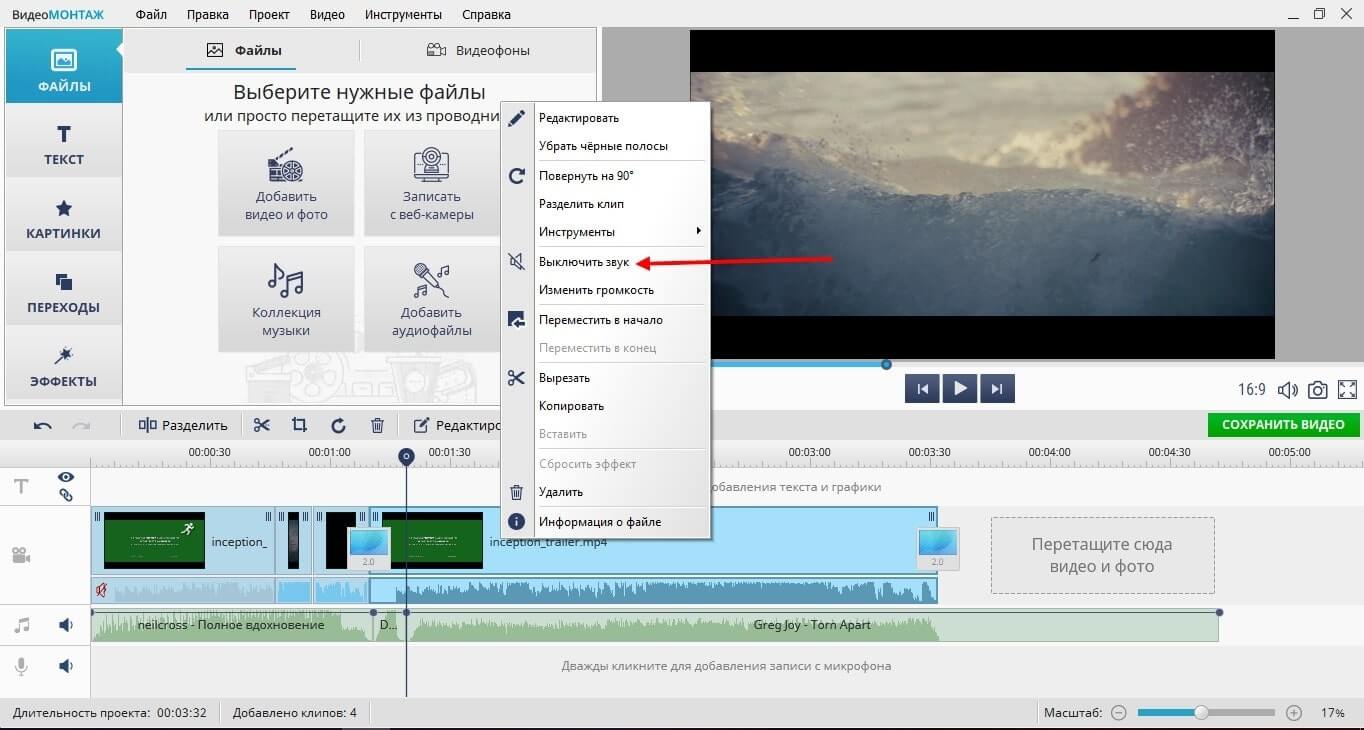The width and height of the screenshot is (1364, 730).
Task: Select the scissors cut tool in toolbar
Action: [x=262, y=425]
